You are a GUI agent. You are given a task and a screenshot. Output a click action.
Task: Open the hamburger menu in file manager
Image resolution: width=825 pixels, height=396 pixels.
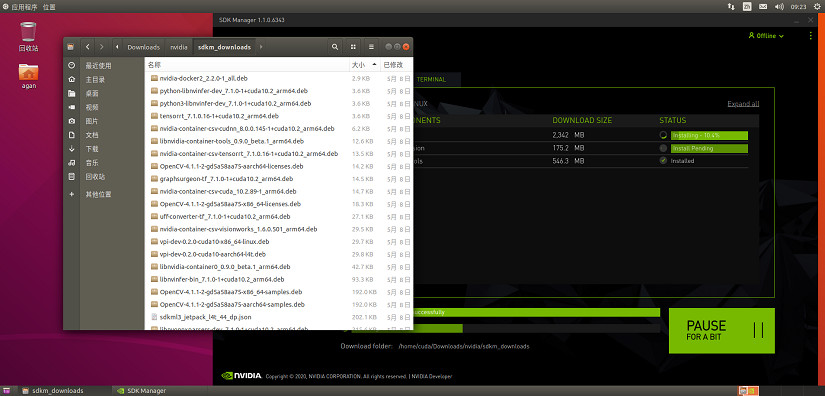tap(371, 47)
